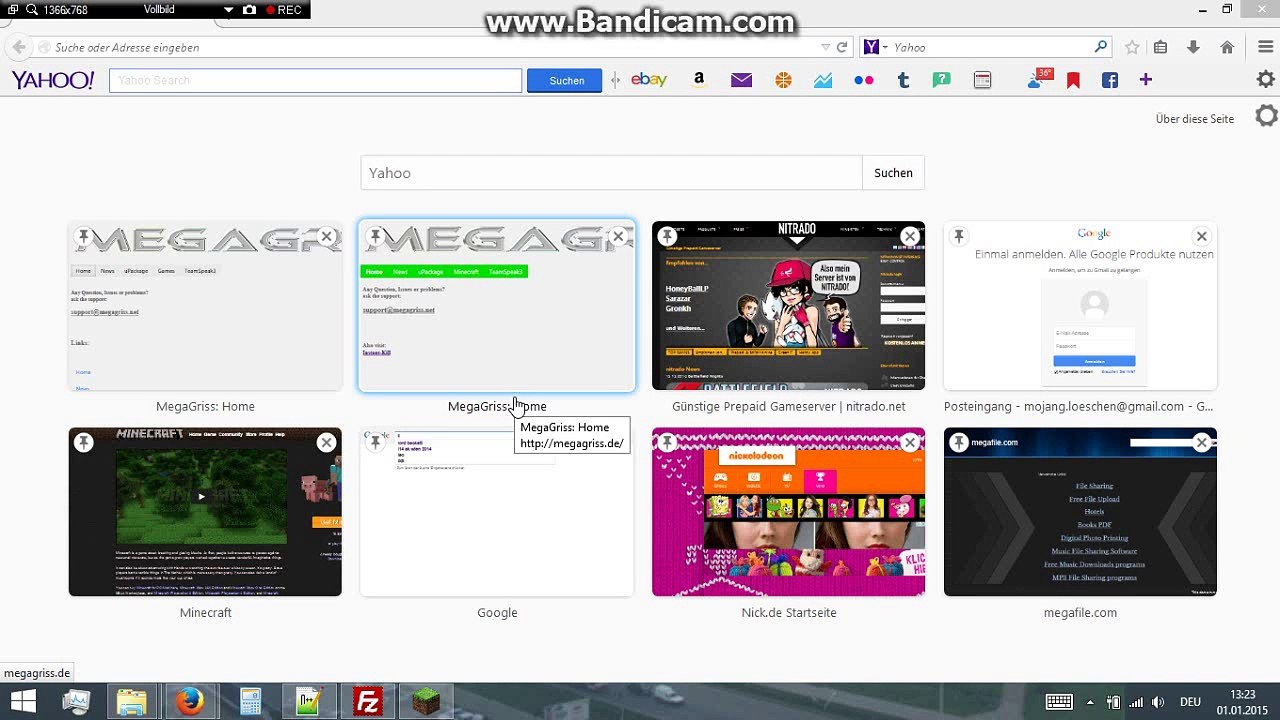
Task: Open new tab page settings gear
Action: coord(1266,116)
